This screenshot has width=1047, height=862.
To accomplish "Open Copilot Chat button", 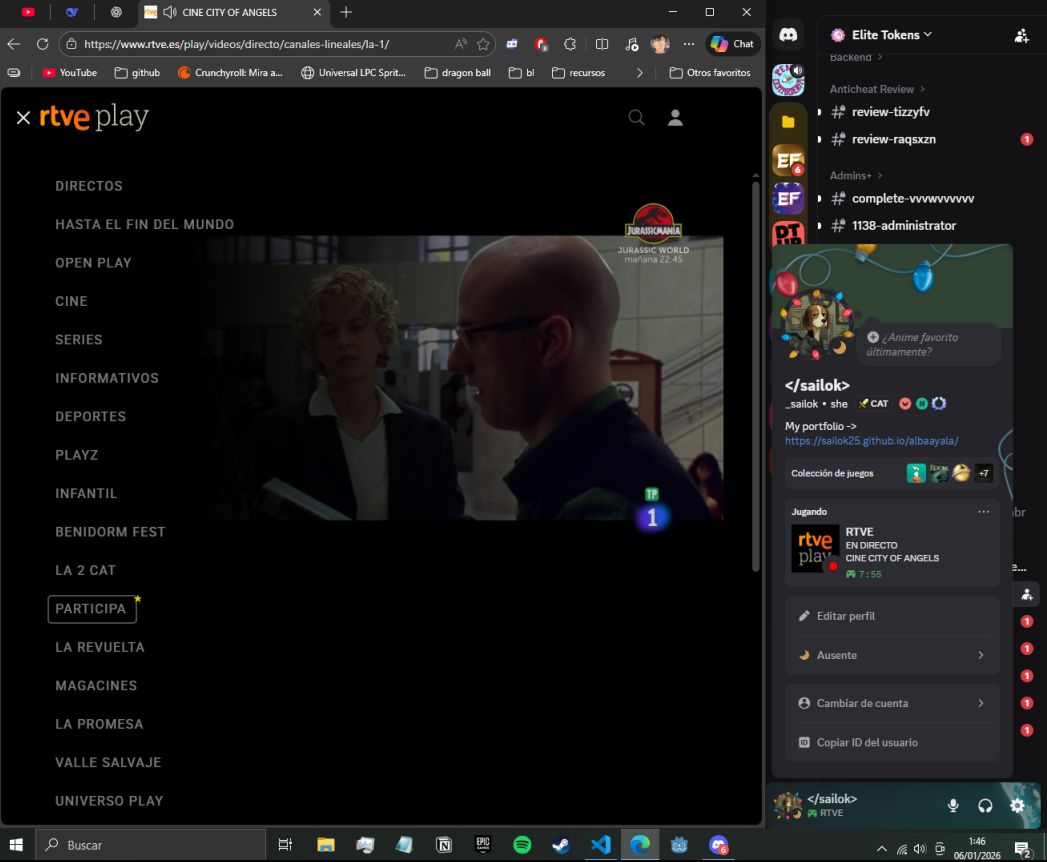I will pos(733,44).
